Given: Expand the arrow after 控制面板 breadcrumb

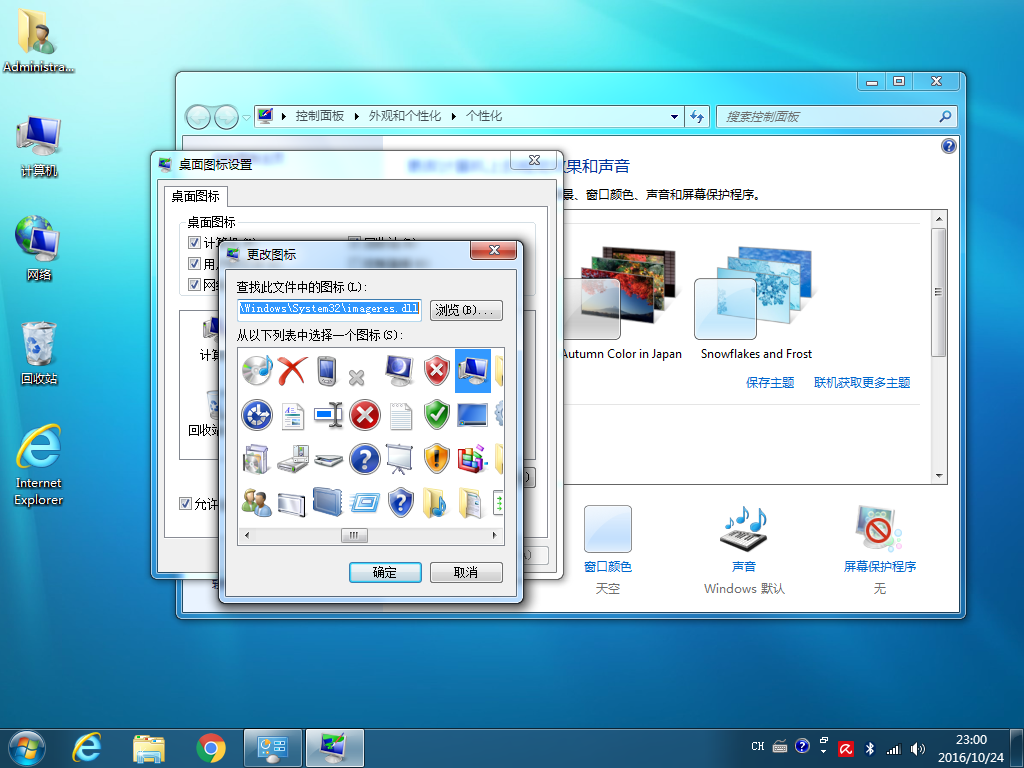Looking at the screenshot, I should (x=357, y=116).
